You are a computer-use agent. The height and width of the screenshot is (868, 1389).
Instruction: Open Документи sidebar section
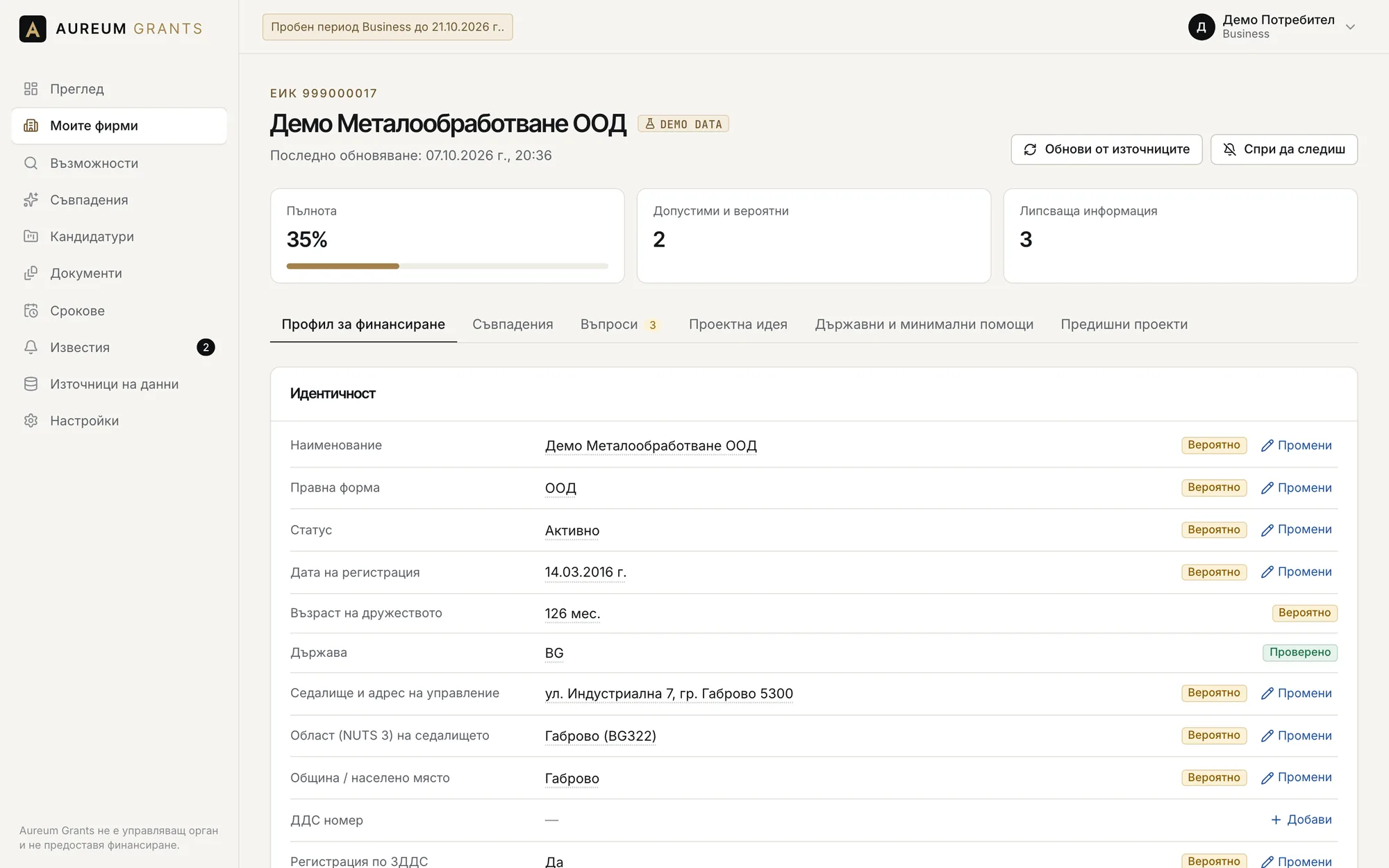[119, 274]
